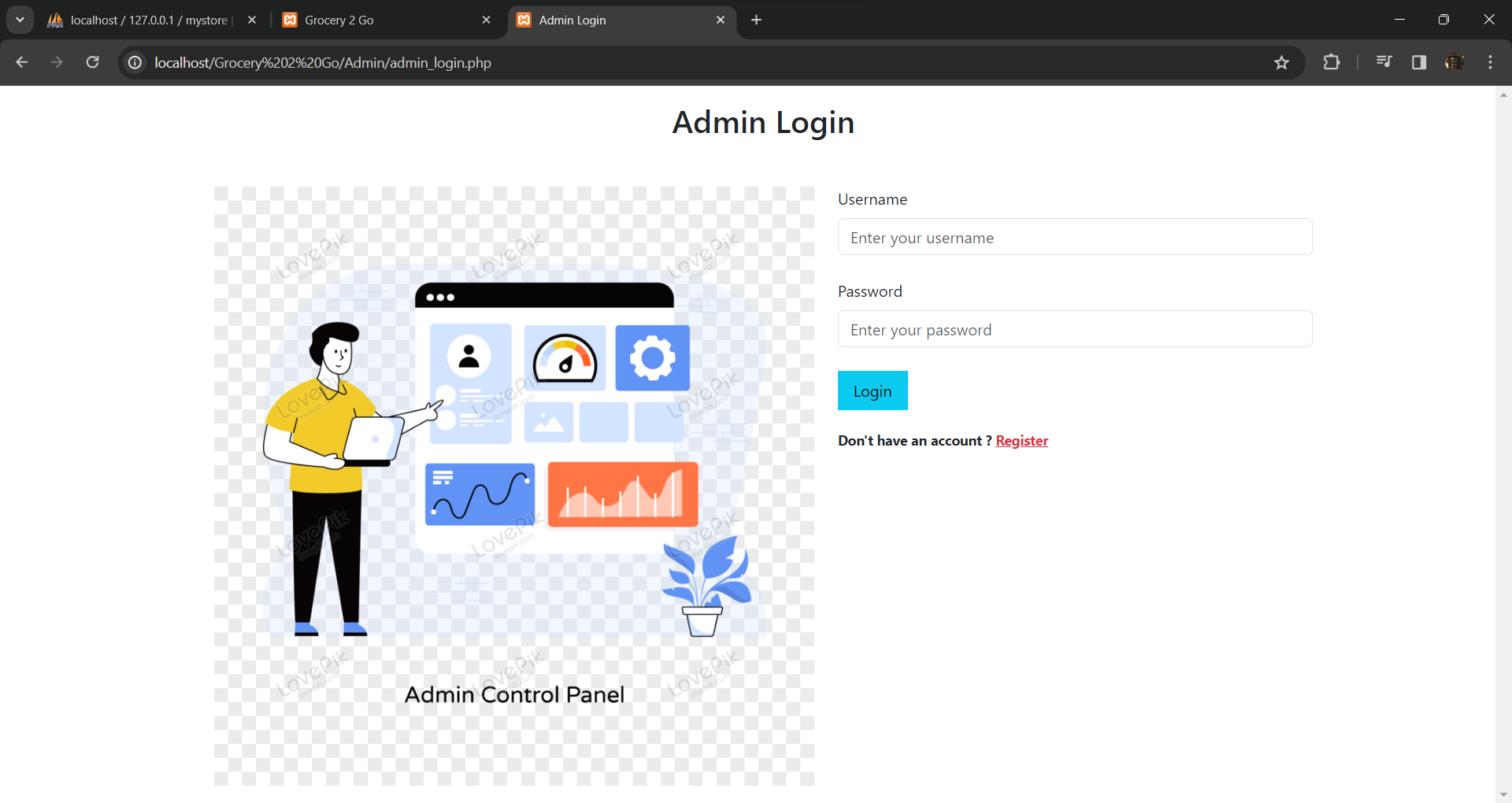Click the Username label

[873, 199]
